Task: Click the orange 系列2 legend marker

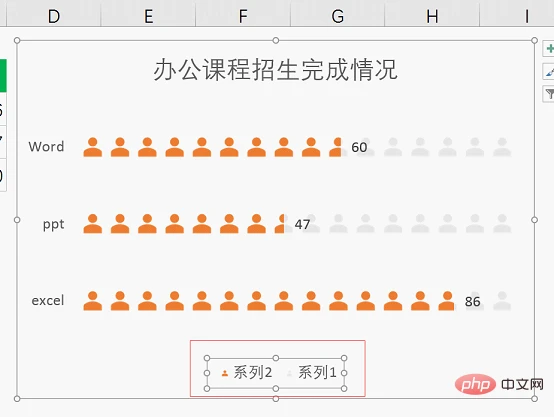Action: [225, 373]
